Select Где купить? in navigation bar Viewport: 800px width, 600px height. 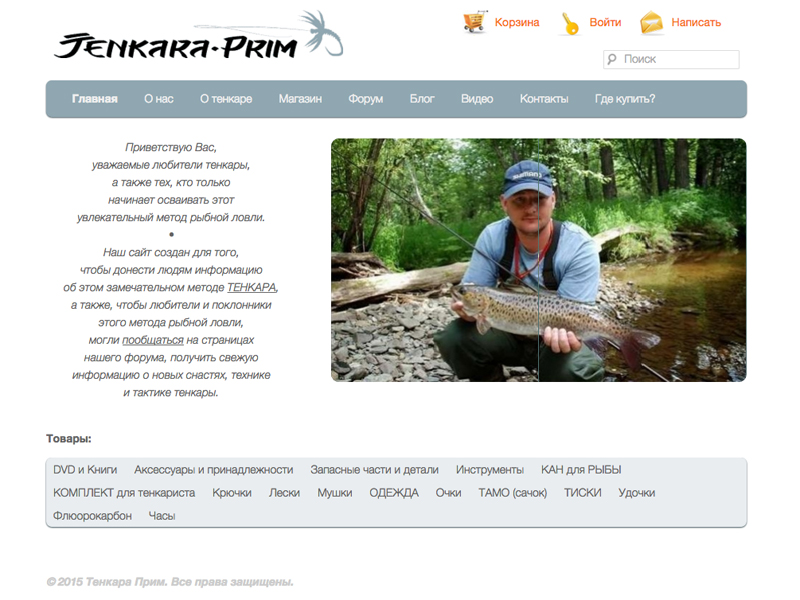point(624,99)
